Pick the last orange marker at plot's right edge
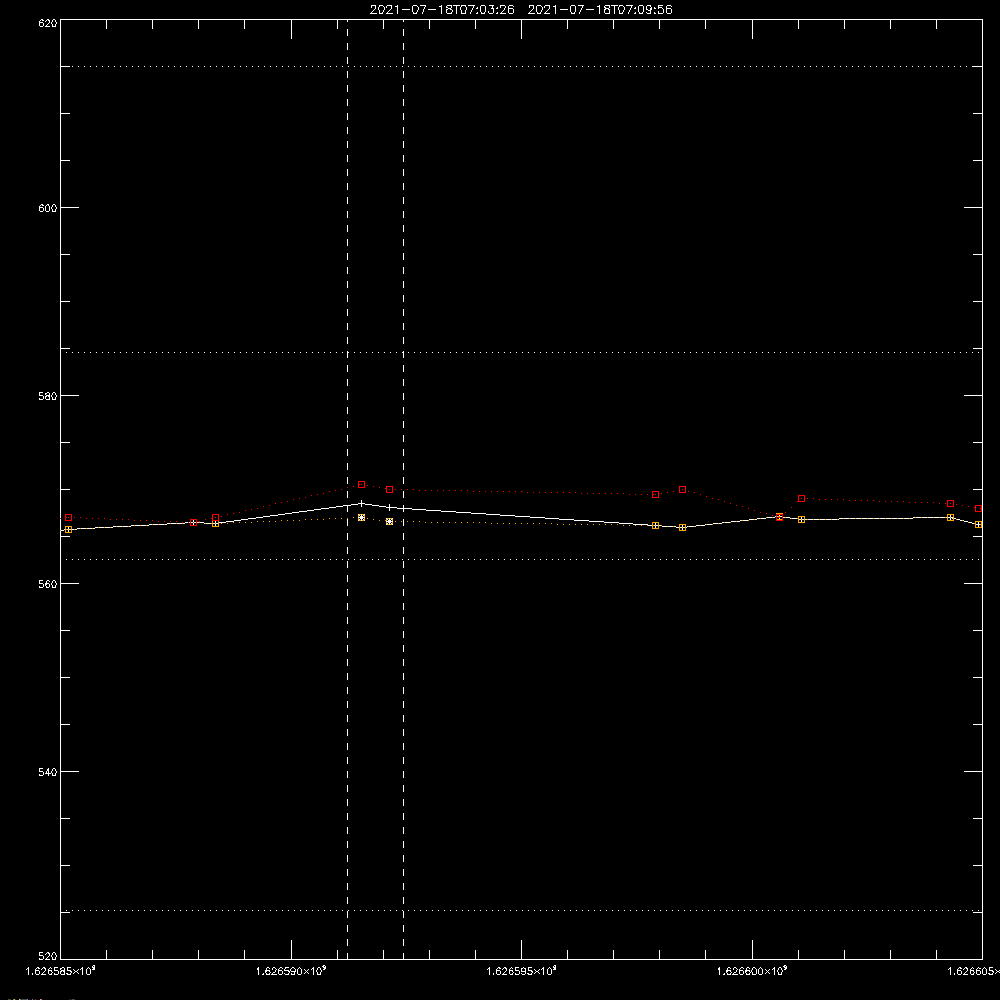Image resolution: width=1000 pixels, height=1000 pixels. coord(978,525)
